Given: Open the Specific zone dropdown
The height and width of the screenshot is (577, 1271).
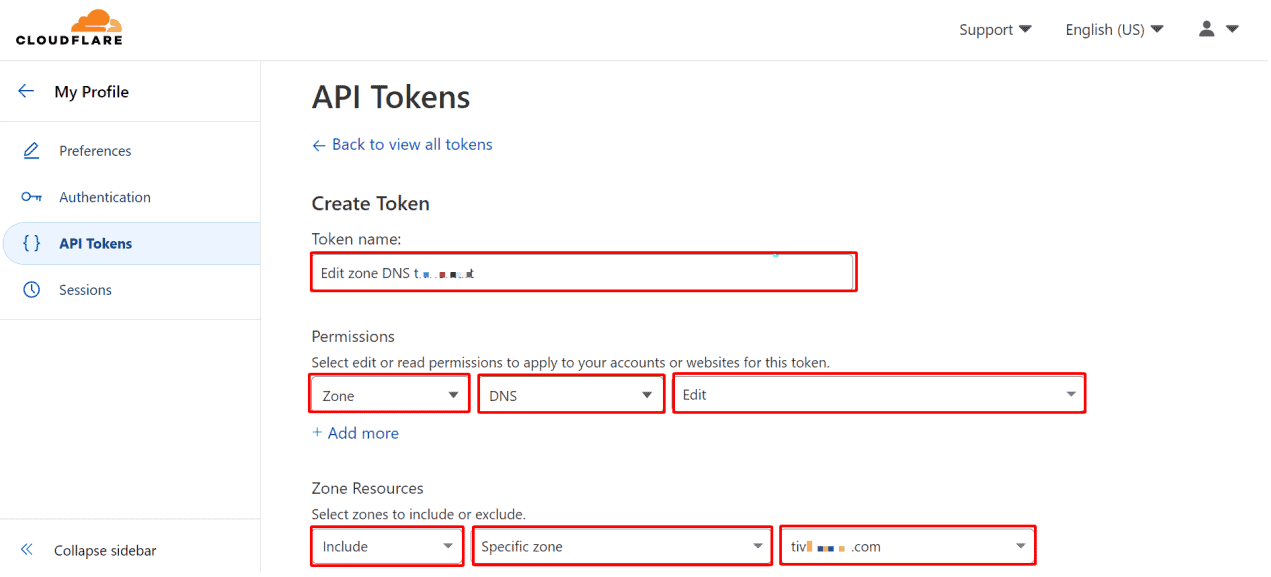Looking at the screenshot, I should [x=621, y=546].
